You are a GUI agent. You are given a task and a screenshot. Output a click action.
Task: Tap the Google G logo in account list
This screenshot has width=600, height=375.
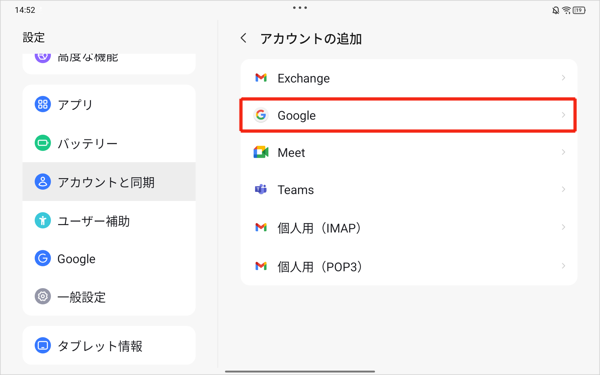click(261, 115)
